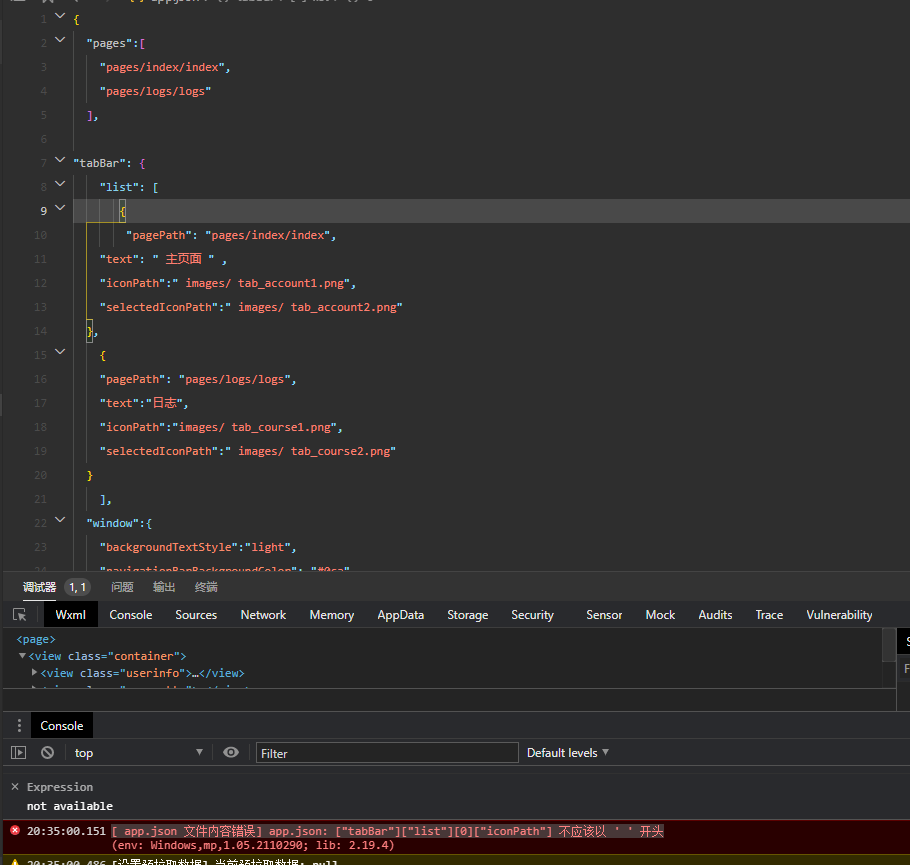Open the 调试器 tab
The width and height of the screenshot is (910, 865).
coord(39,587)
